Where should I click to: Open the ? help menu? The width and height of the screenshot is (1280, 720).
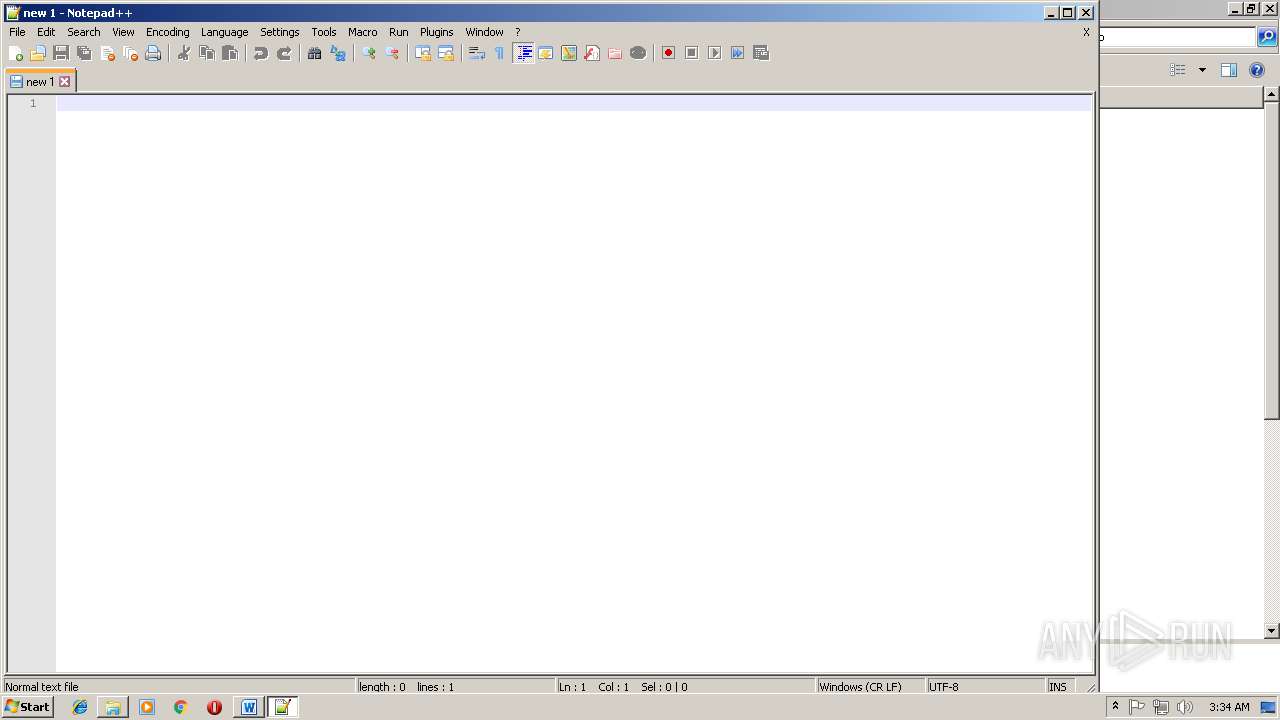click(518, 32)
